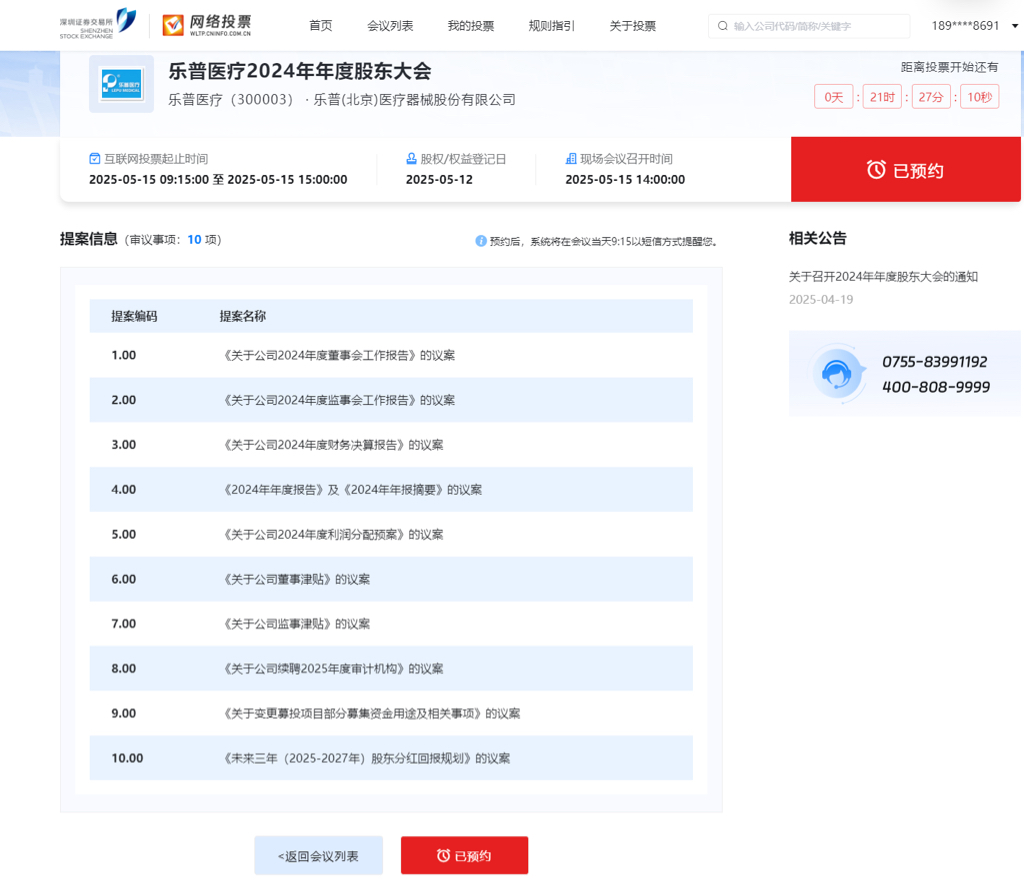
Task: Open 我的投票 menu item
Action: coord(471,25)
